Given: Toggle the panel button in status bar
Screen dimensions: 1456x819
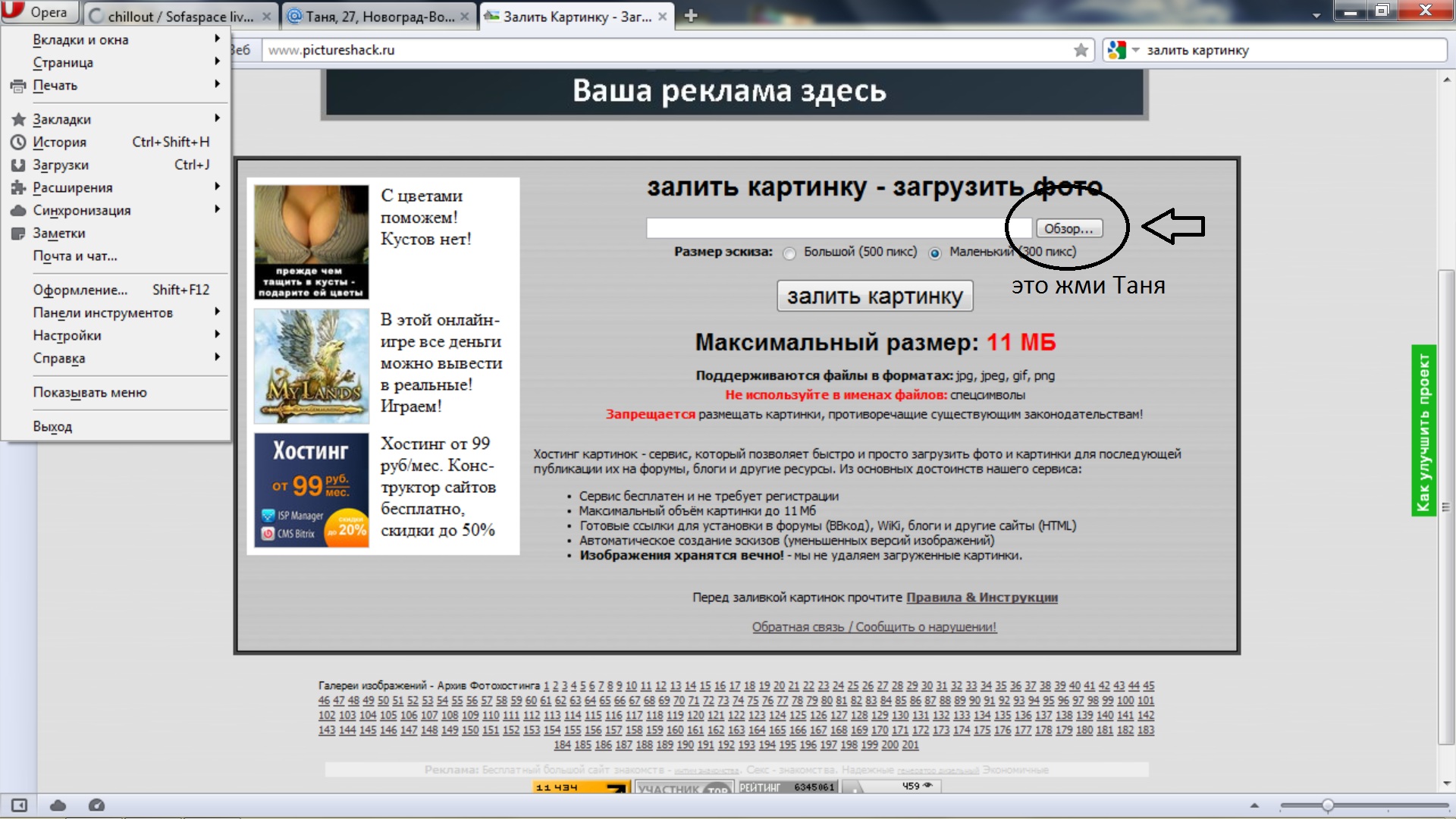Looking at the screenshot, I should click(x=19, y=805).
